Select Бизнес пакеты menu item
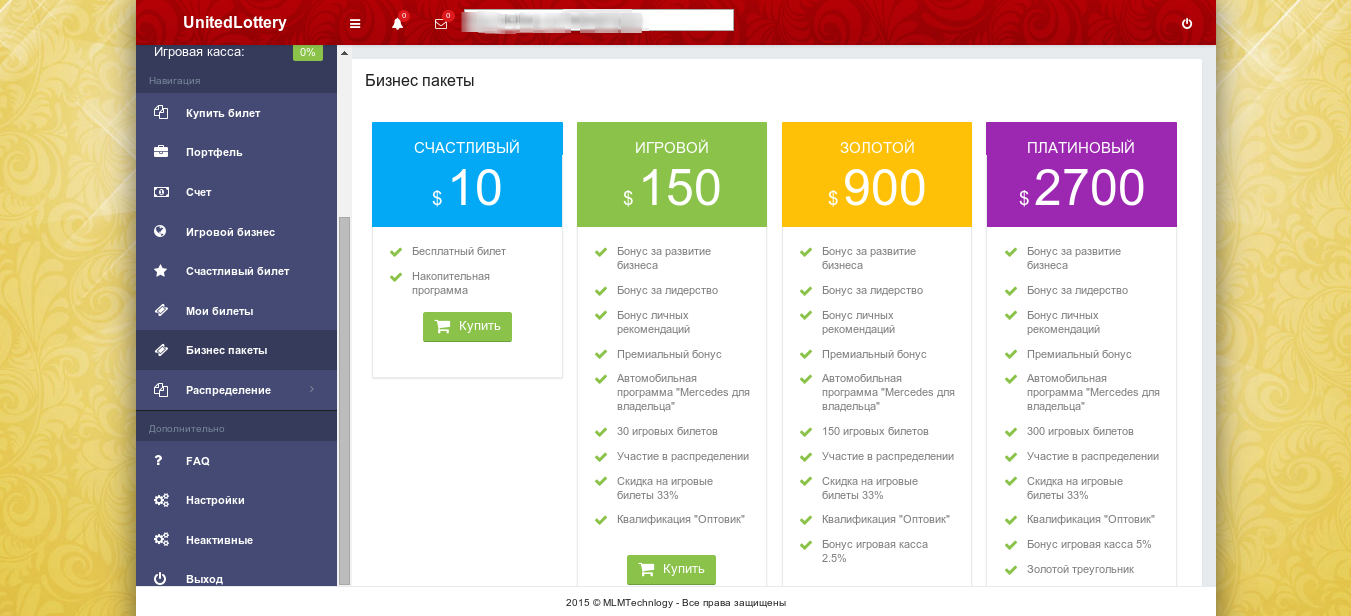This screenshot has width=1351, height=616. coord(236,350)
